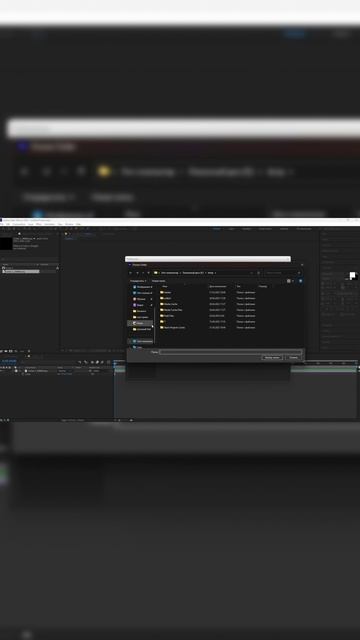
Task: Click 'Этот компьютер' breadcrumb in address bar
Action: pos(170,273)
